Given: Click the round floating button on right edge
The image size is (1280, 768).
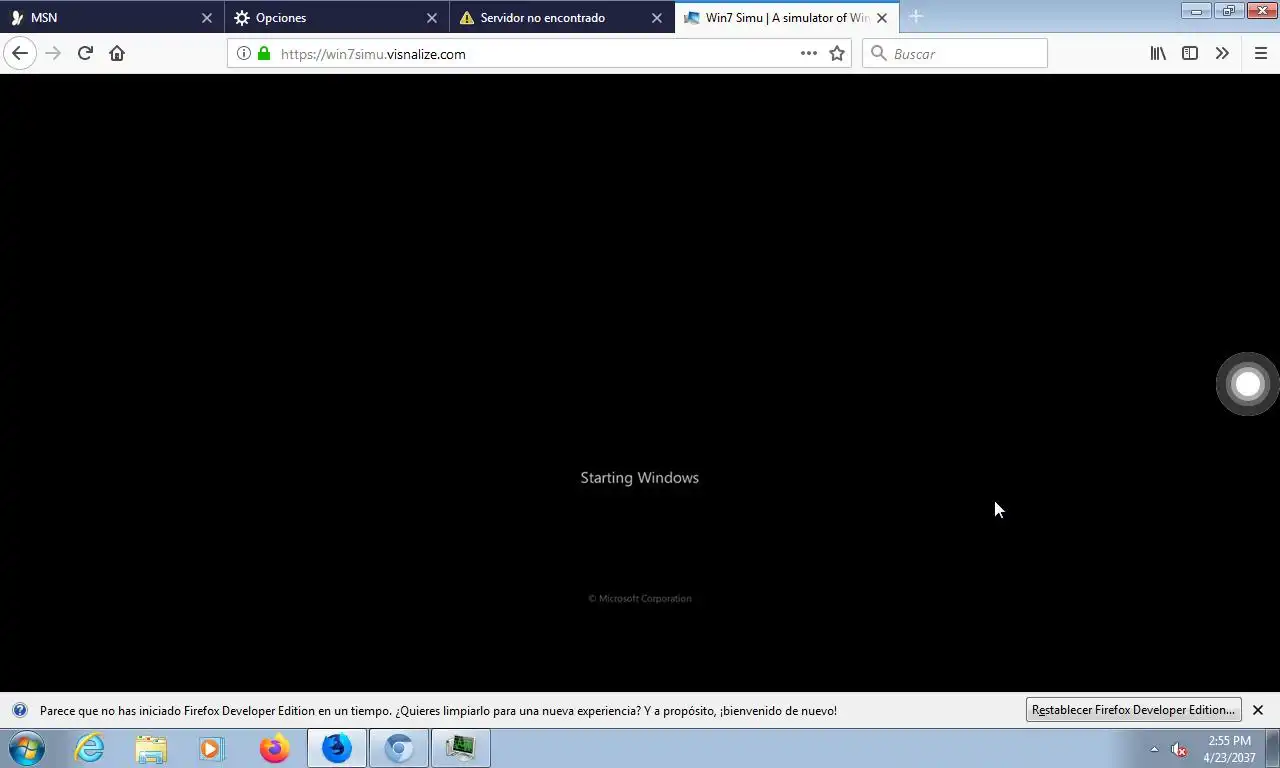Looking at the screenshot, I should pyautogui.click(x=1247, y=384).
